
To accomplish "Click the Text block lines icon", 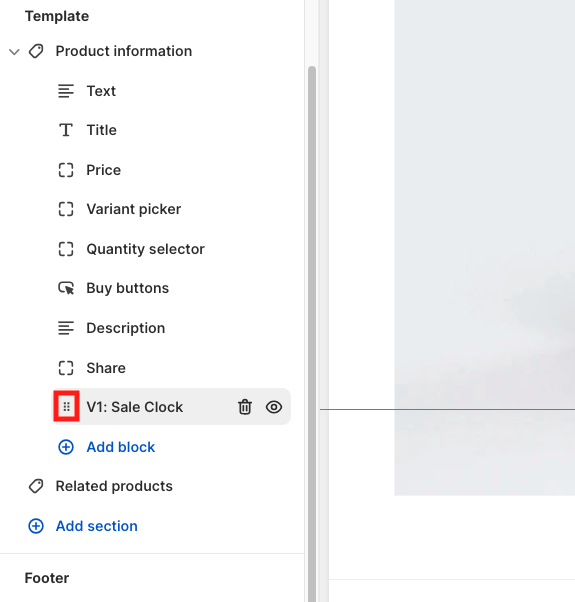I will [x=66, y=91].
